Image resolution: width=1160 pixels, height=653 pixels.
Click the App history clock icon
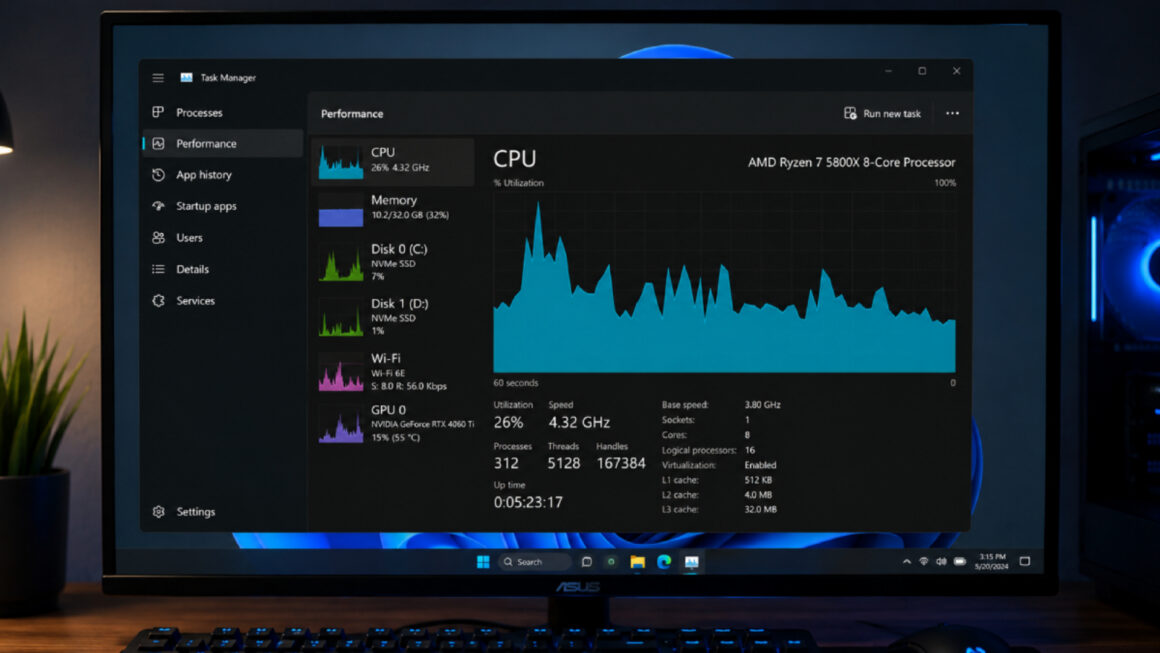(158, 175)
